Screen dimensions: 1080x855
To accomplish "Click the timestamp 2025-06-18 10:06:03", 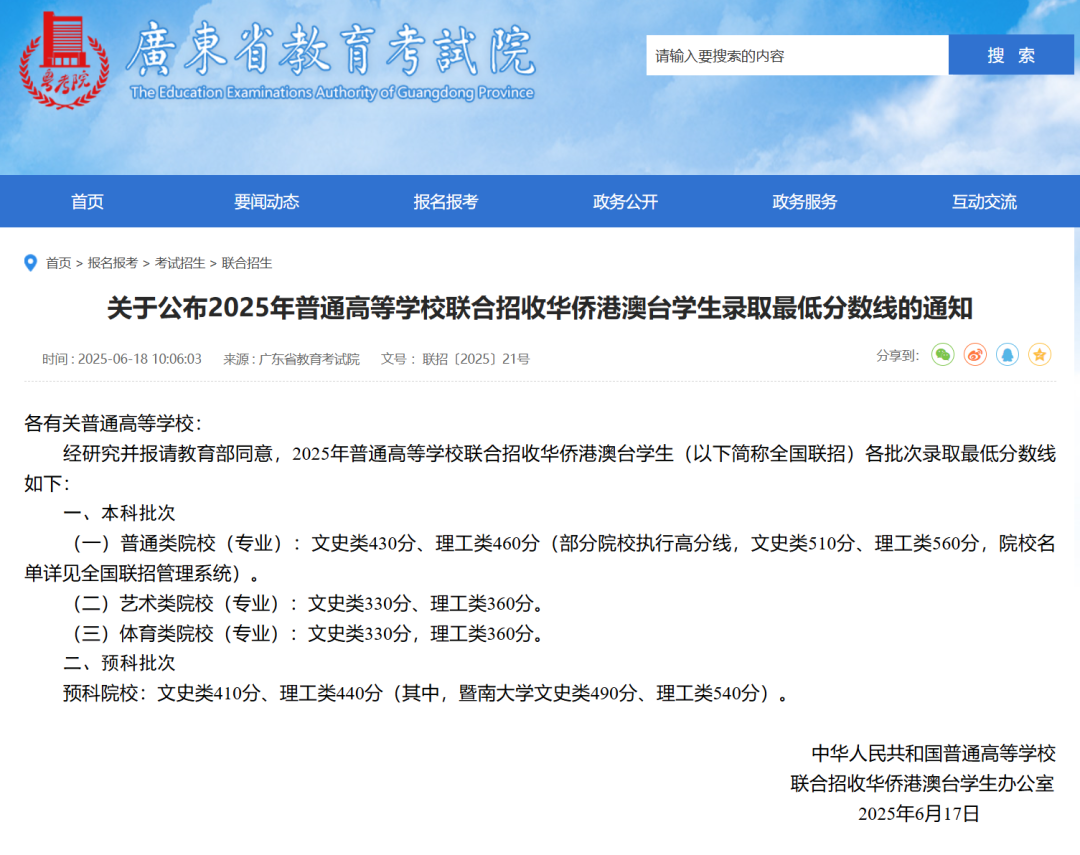I will click(x=139, y=359).
